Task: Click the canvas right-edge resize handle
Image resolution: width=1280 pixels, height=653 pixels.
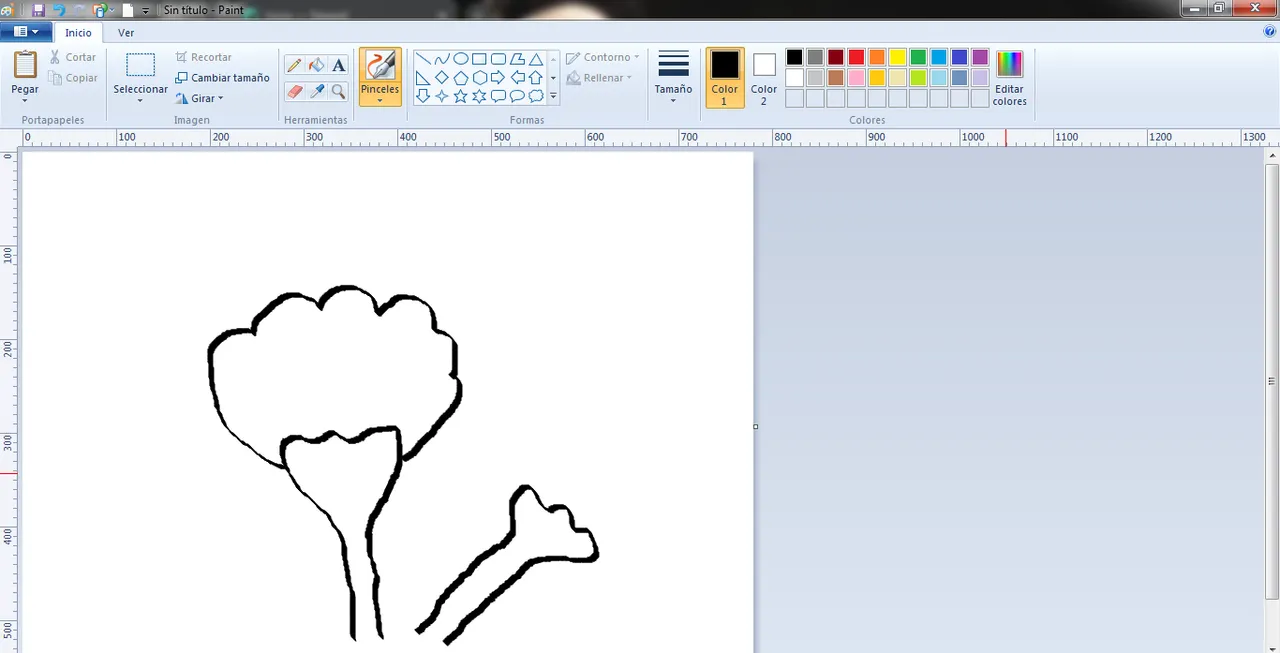Action: click(x=755, y=427)
